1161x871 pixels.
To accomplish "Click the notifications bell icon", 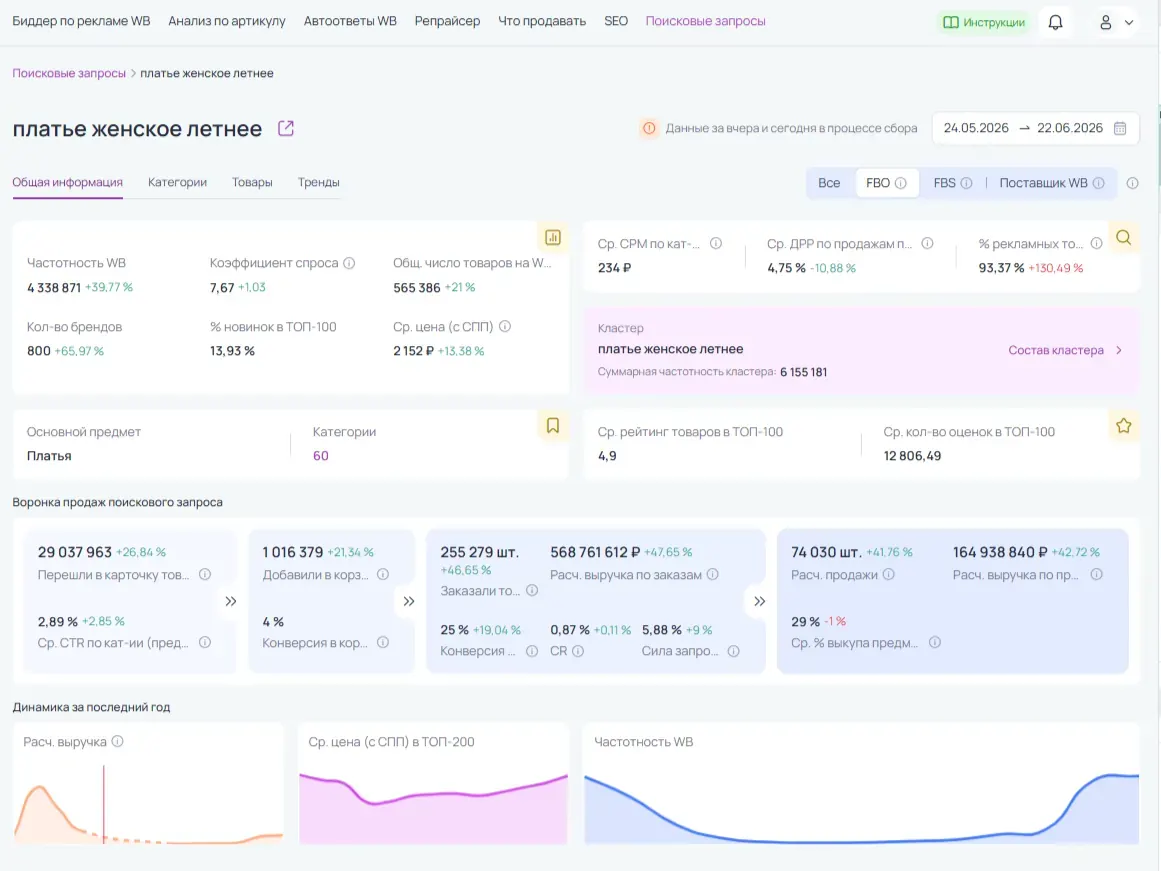I will point(1055,22).
